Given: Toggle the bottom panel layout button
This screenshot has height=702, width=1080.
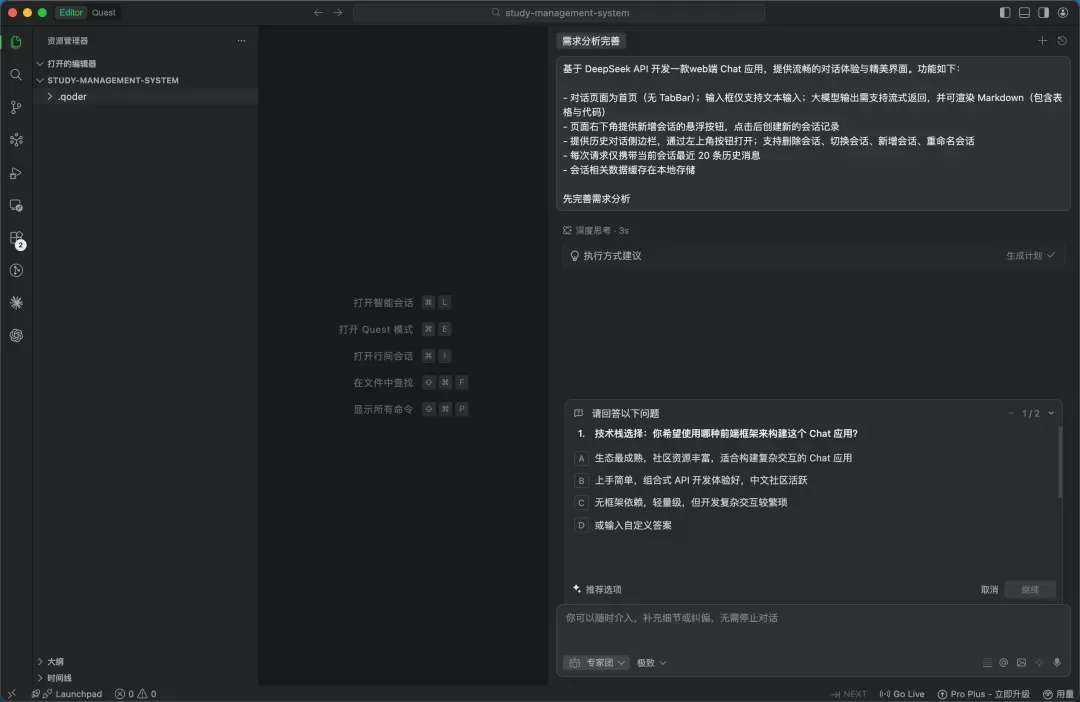Looking at the screenshot, I should pos(1024,13).
